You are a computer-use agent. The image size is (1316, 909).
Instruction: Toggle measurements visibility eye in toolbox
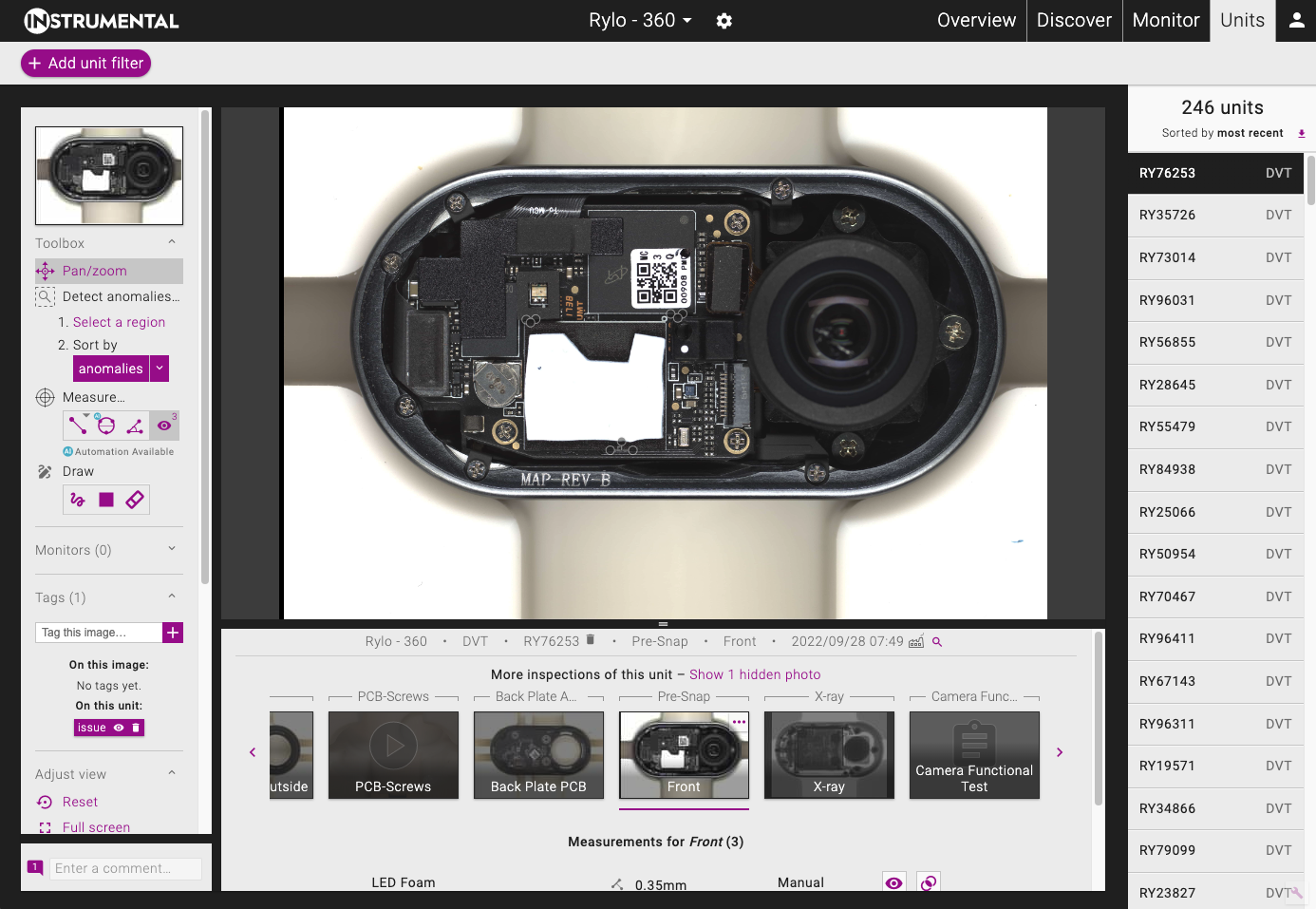pos(164,426)
